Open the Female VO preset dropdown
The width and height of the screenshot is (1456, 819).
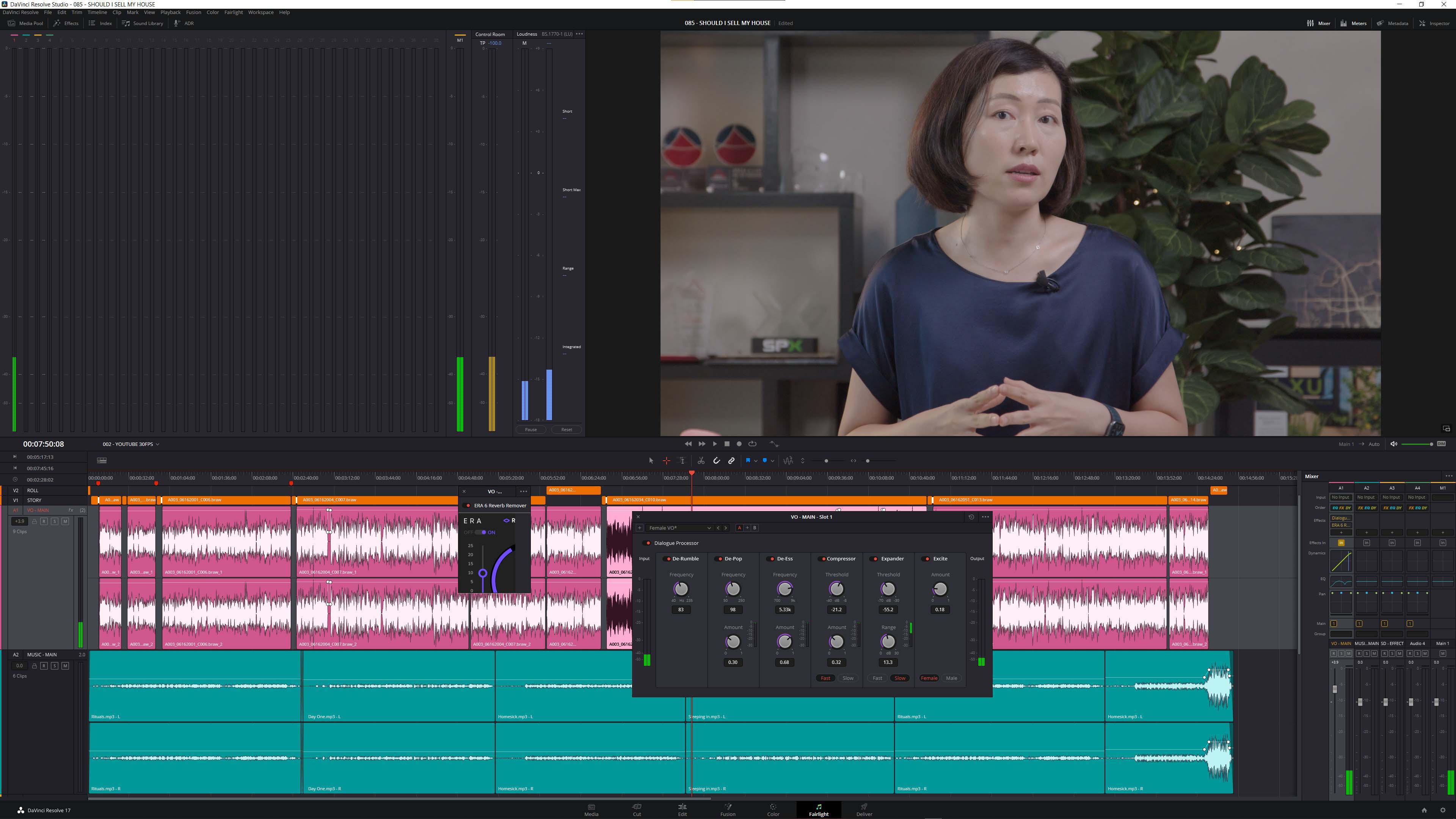(x=679, y=528)
